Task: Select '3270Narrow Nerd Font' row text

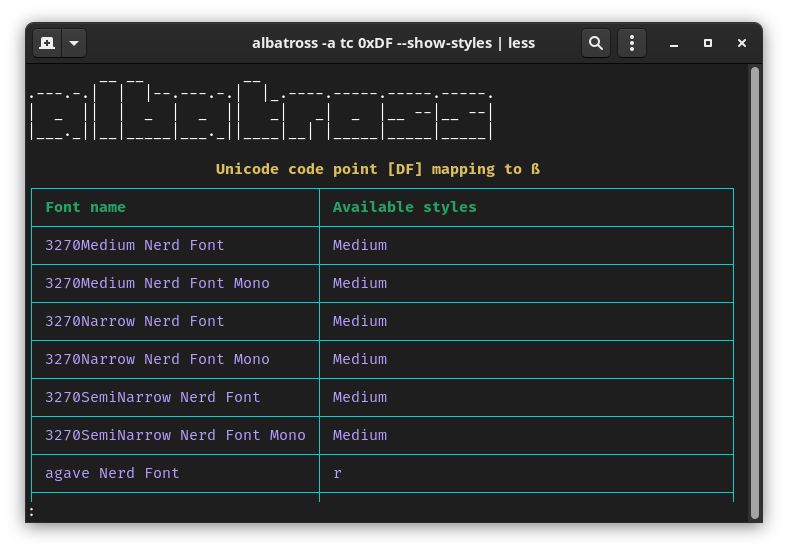Action: click(135, 321)
